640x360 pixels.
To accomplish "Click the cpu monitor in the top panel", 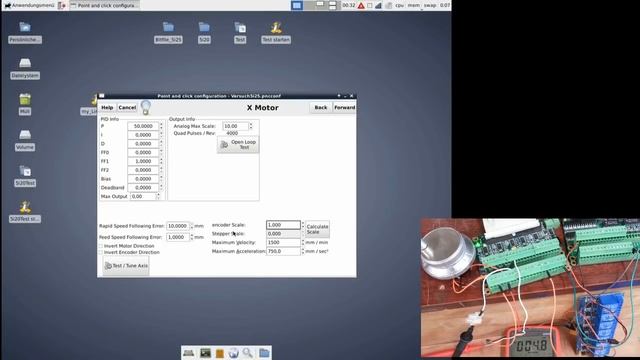I will pyautogui.click(x=400, y=5).
